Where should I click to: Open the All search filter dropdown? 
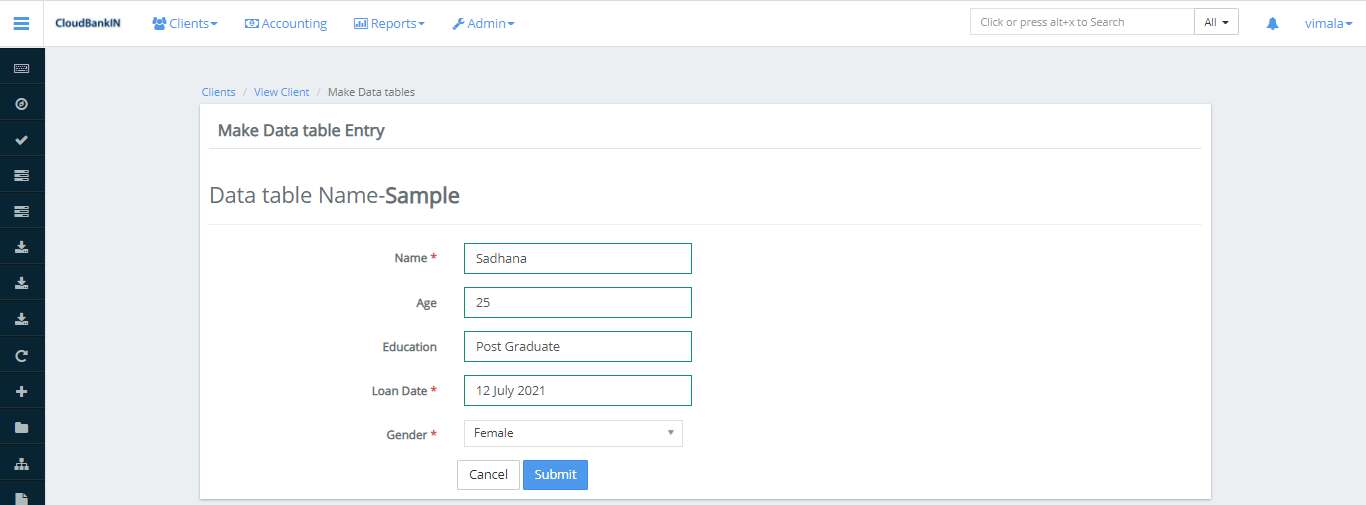tap(1216, 22)
